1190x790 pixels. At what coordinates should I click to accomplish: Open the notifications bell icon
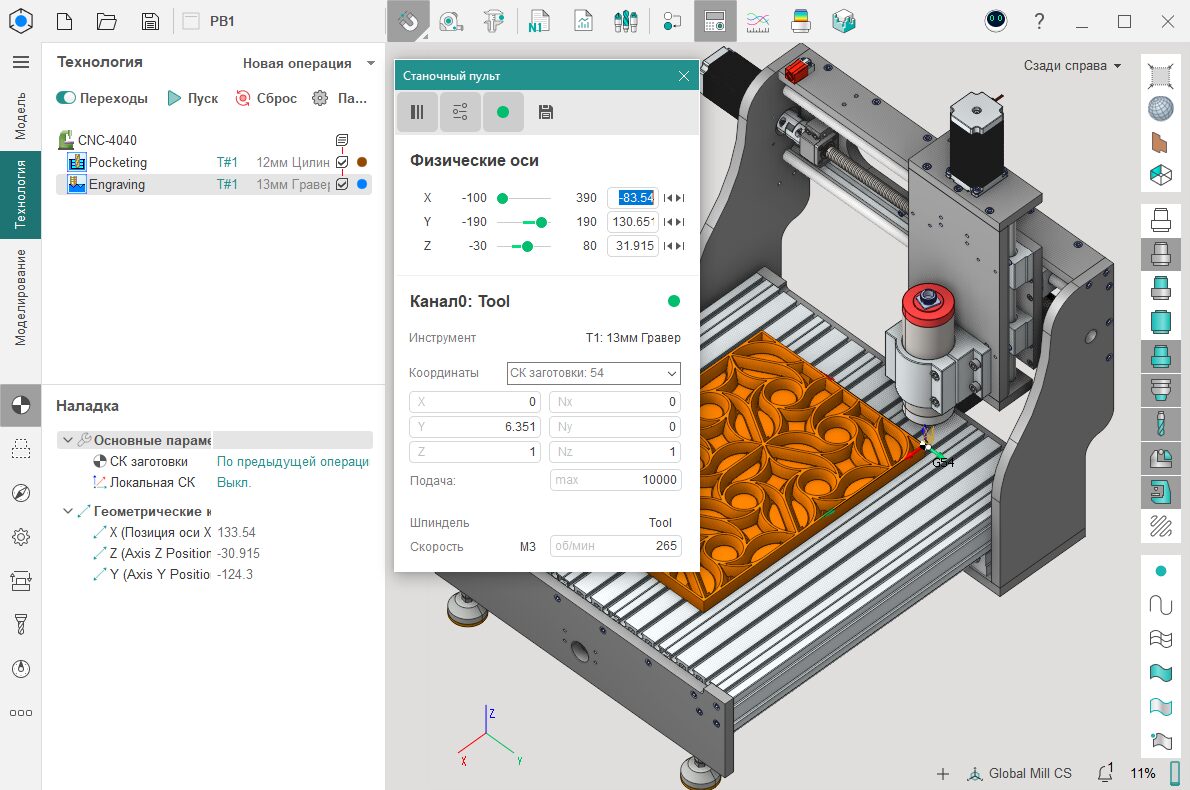[x=1105, y=773]
